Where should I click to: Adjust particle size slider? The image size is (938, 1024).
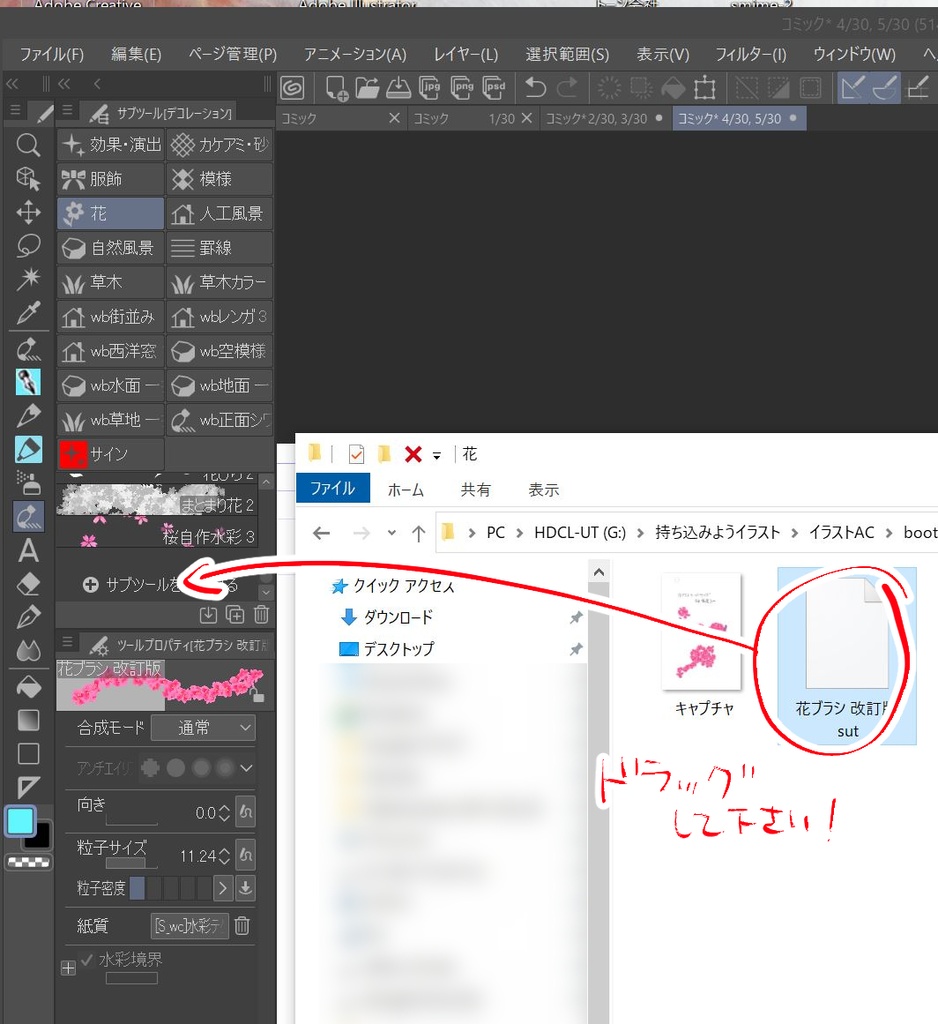click(131, 864)
